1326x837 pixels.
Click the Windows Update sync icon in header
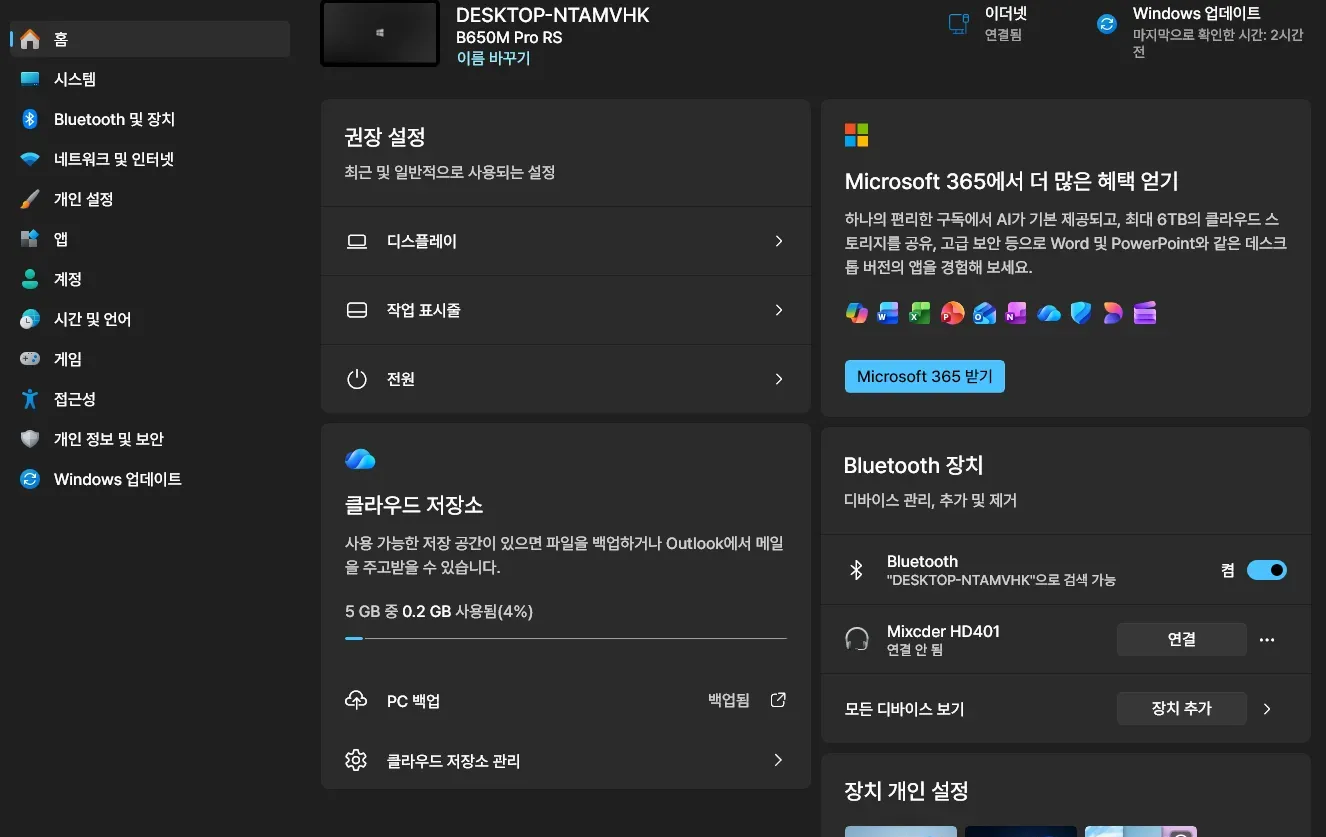[x=1106, y=24]
